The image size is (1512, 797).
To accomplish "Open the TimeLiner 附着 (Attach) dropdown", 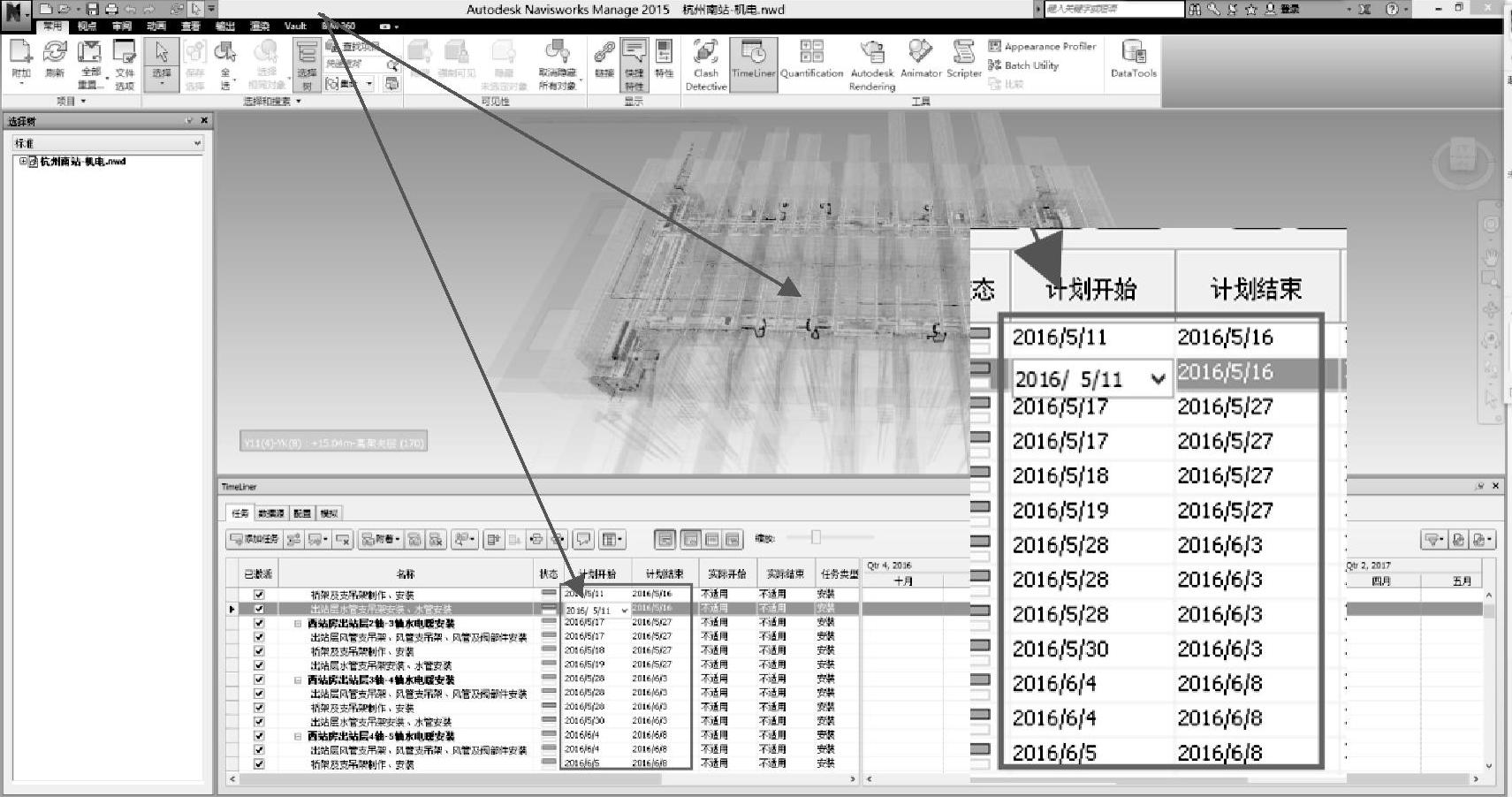I will point(381,539).
